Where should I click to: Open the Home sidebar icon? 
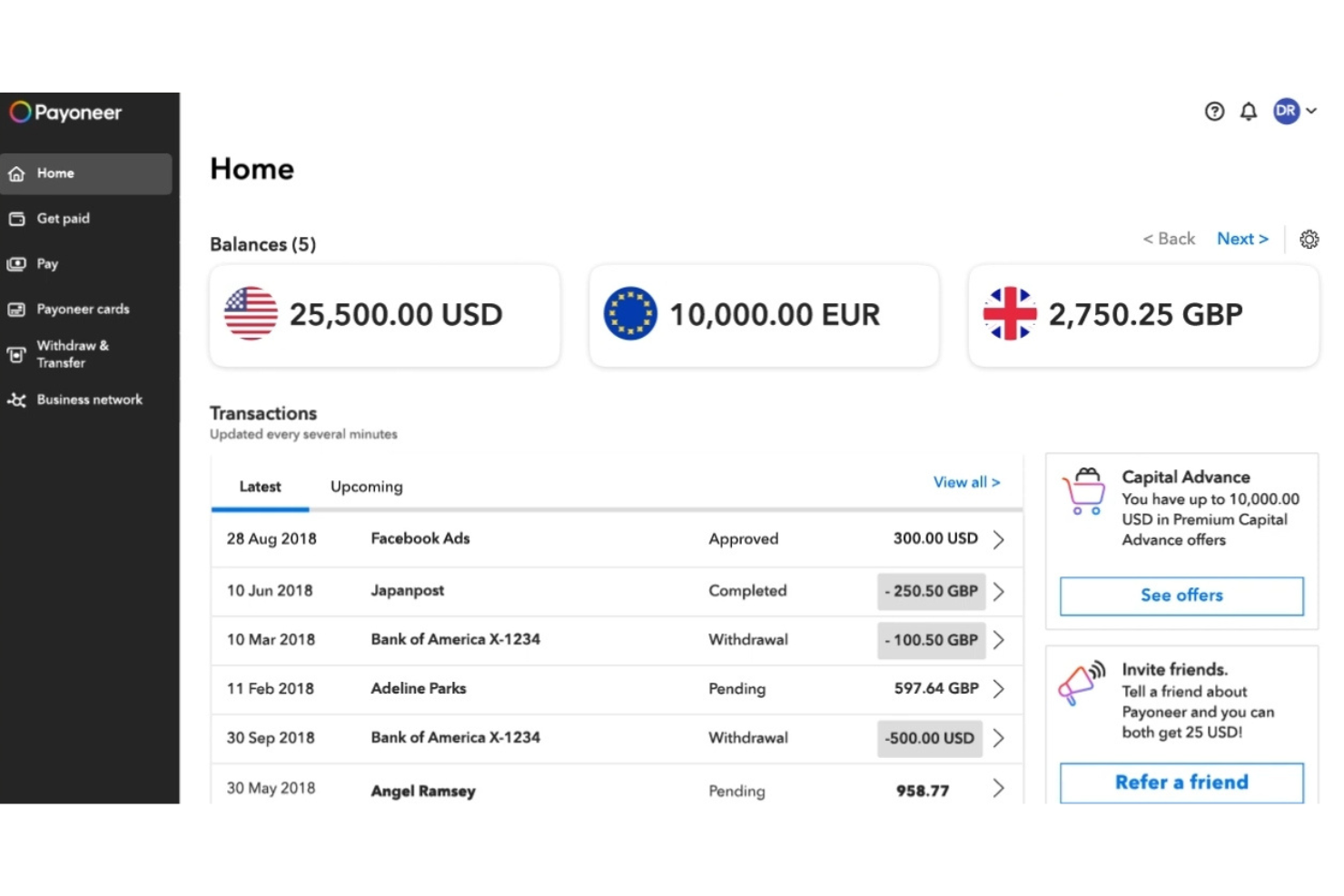(x=16, y=172)
